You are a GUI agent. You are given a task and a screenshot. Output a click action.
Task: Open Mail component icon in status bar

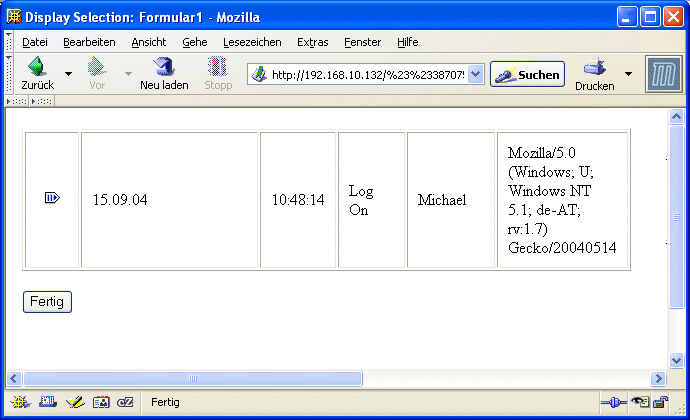46,402
